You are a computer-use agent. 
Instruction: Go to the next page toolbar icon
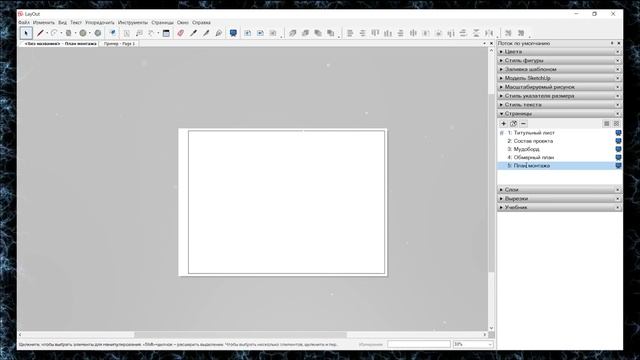click(x=273, y=33)
